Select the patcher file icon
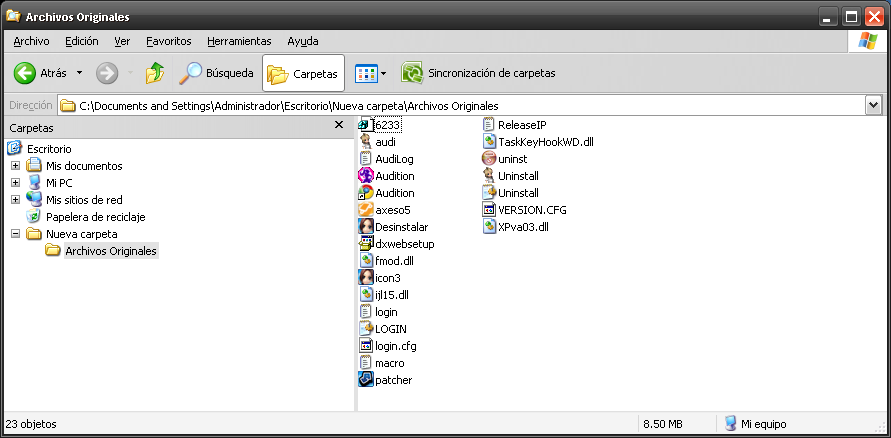 pos(365,380)
